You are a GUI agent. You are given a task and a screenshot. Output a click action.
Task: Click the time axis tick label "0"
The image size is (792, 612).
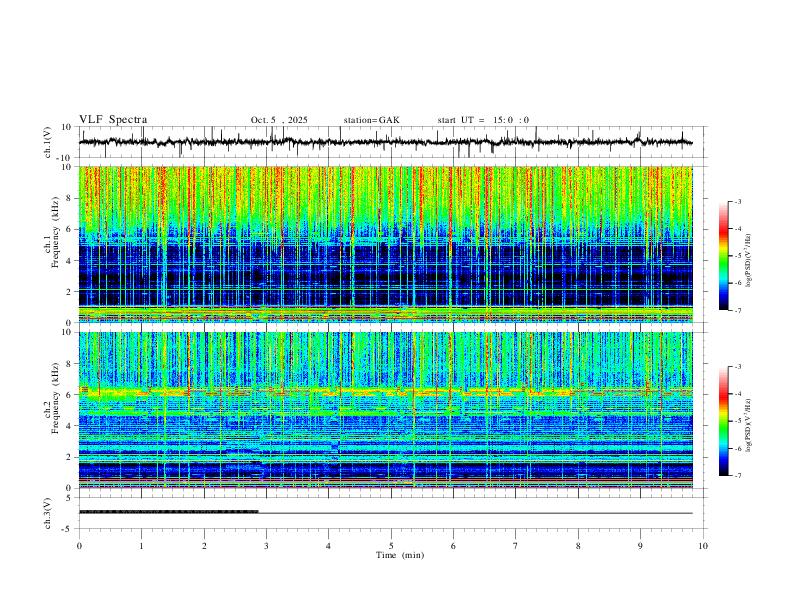(x=79, y=546)
